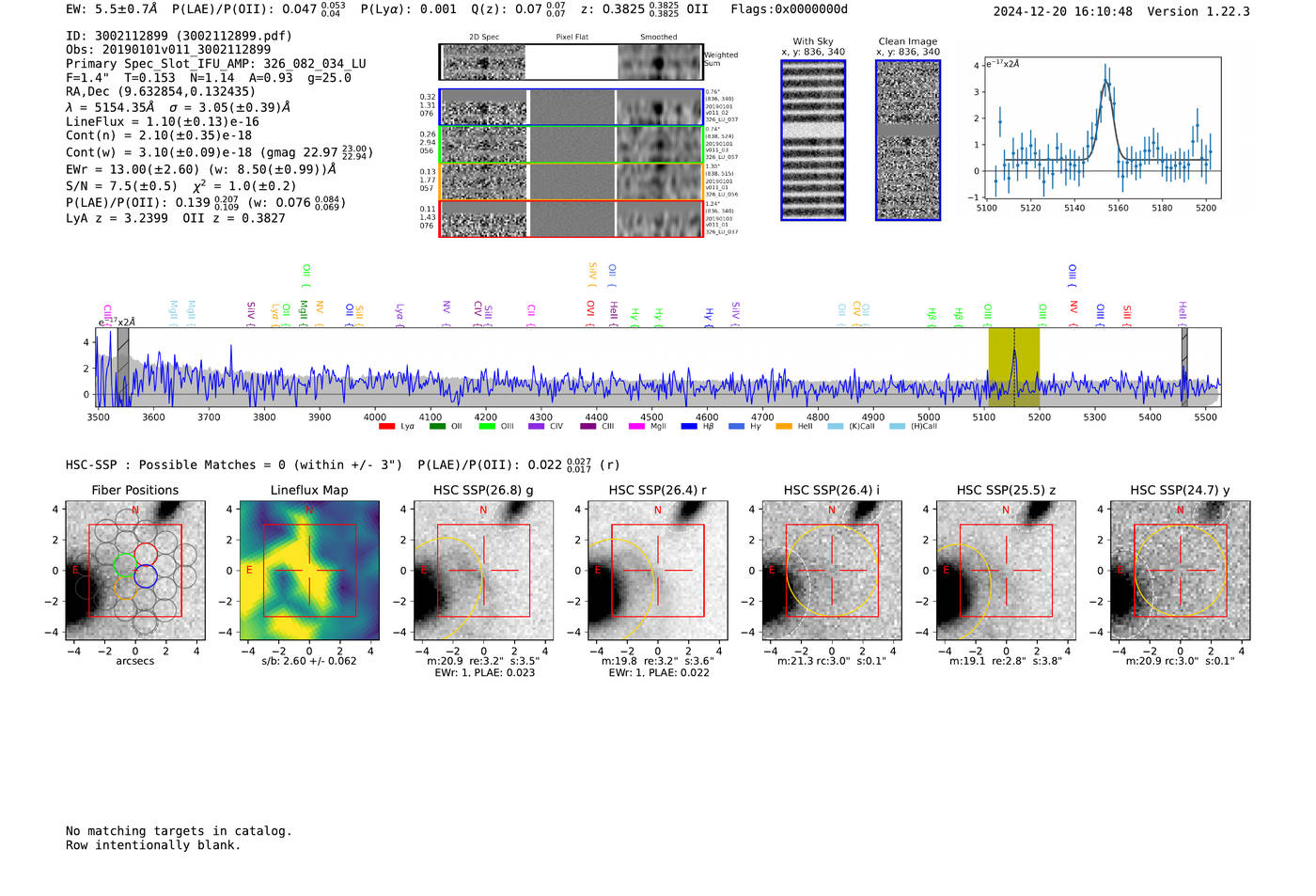The image size is (1316, 896).
Task: Click the '2D Spec' column header
Action: [484, 37]
